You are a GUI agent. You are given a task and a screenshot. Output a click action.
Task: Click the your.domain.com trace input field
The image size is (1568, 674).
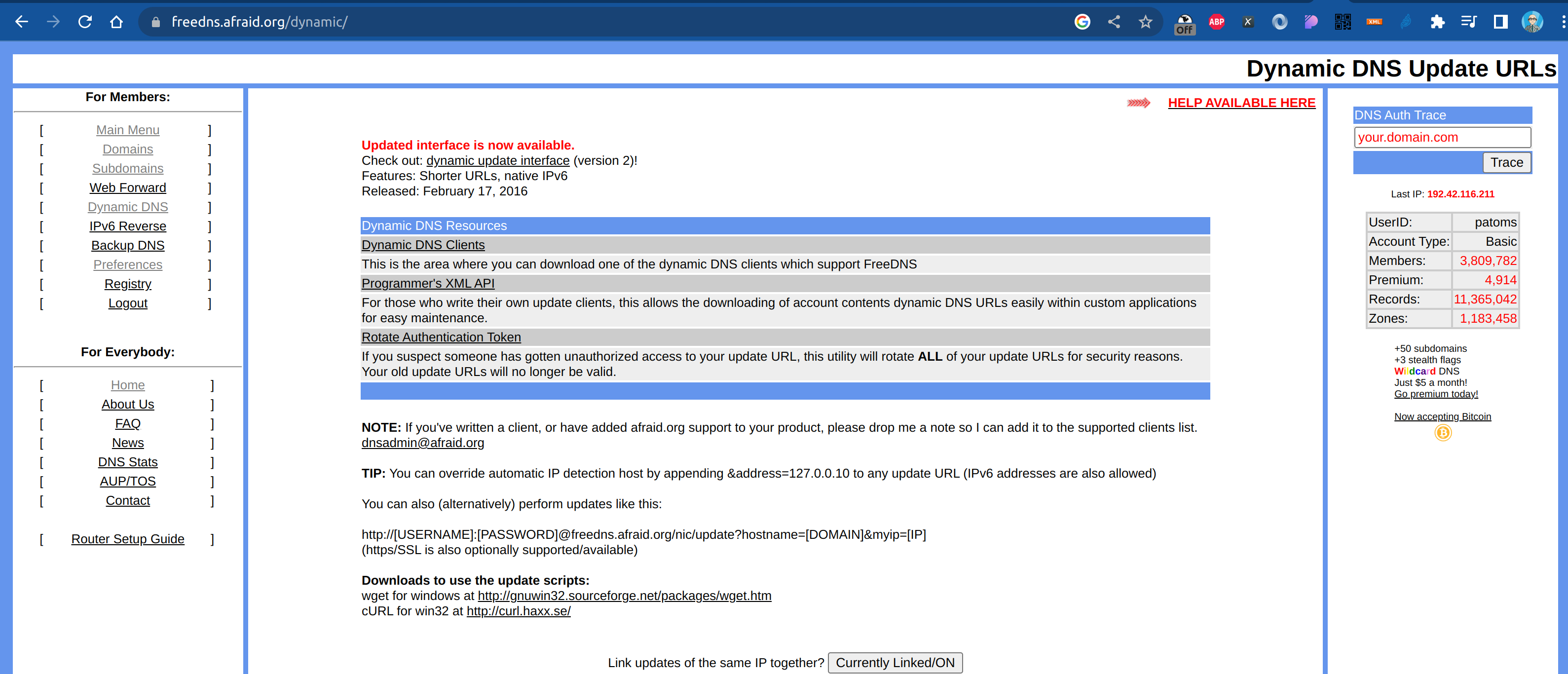point(1442,138)
